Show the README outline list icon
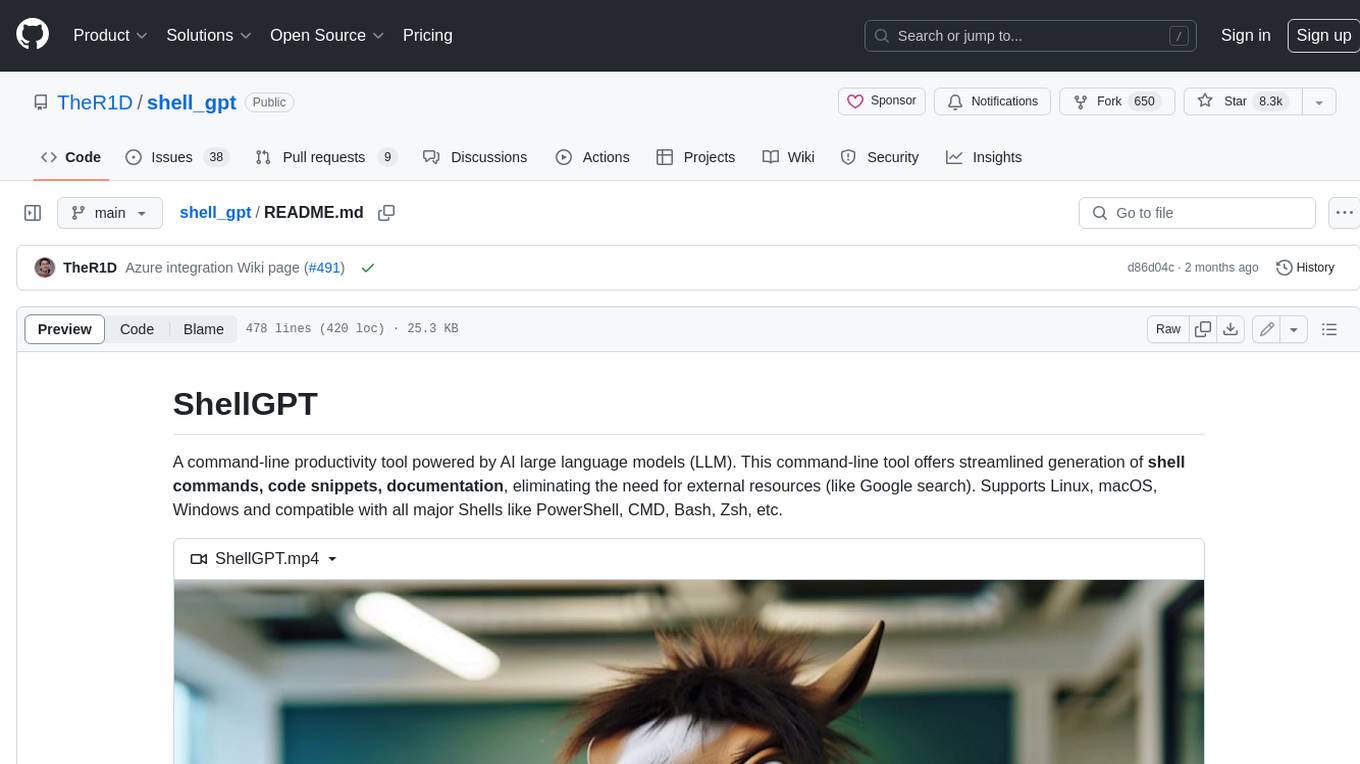 click(1329, 329)
